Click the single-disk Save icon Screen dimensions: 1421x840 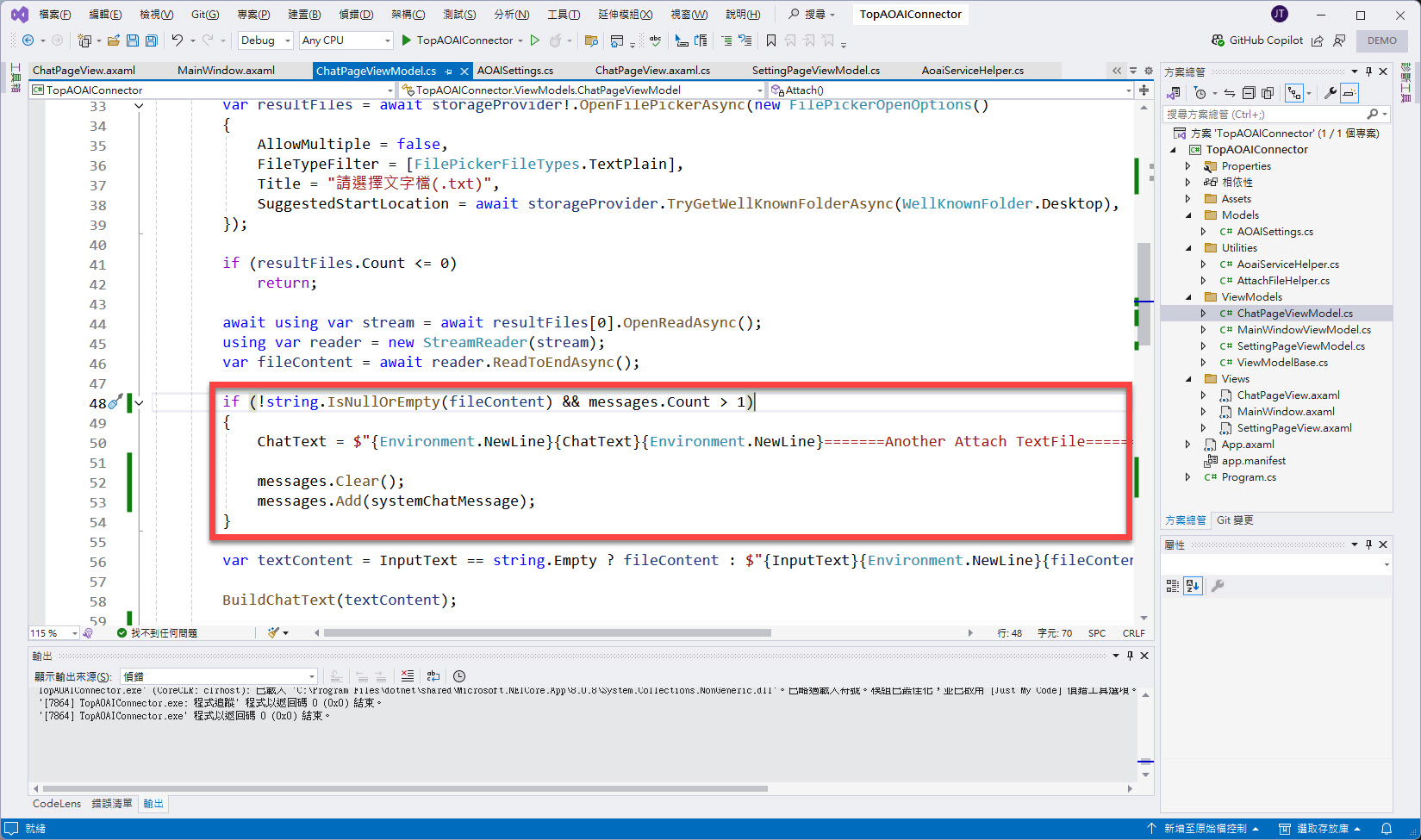[x=133, y=40]
